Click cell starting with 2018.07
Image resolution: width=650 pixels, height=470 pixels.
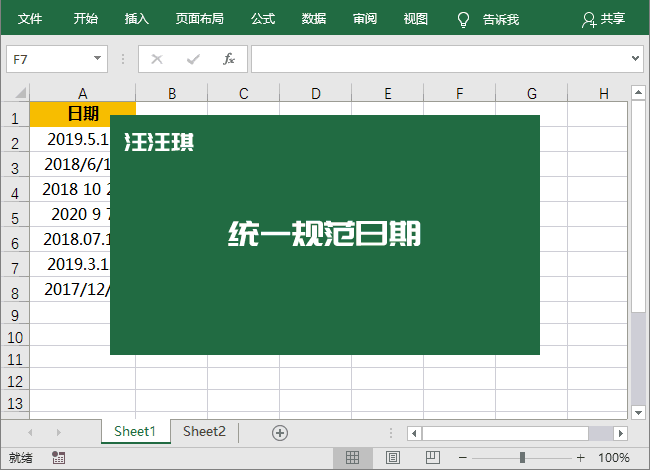tap(70, 239)
